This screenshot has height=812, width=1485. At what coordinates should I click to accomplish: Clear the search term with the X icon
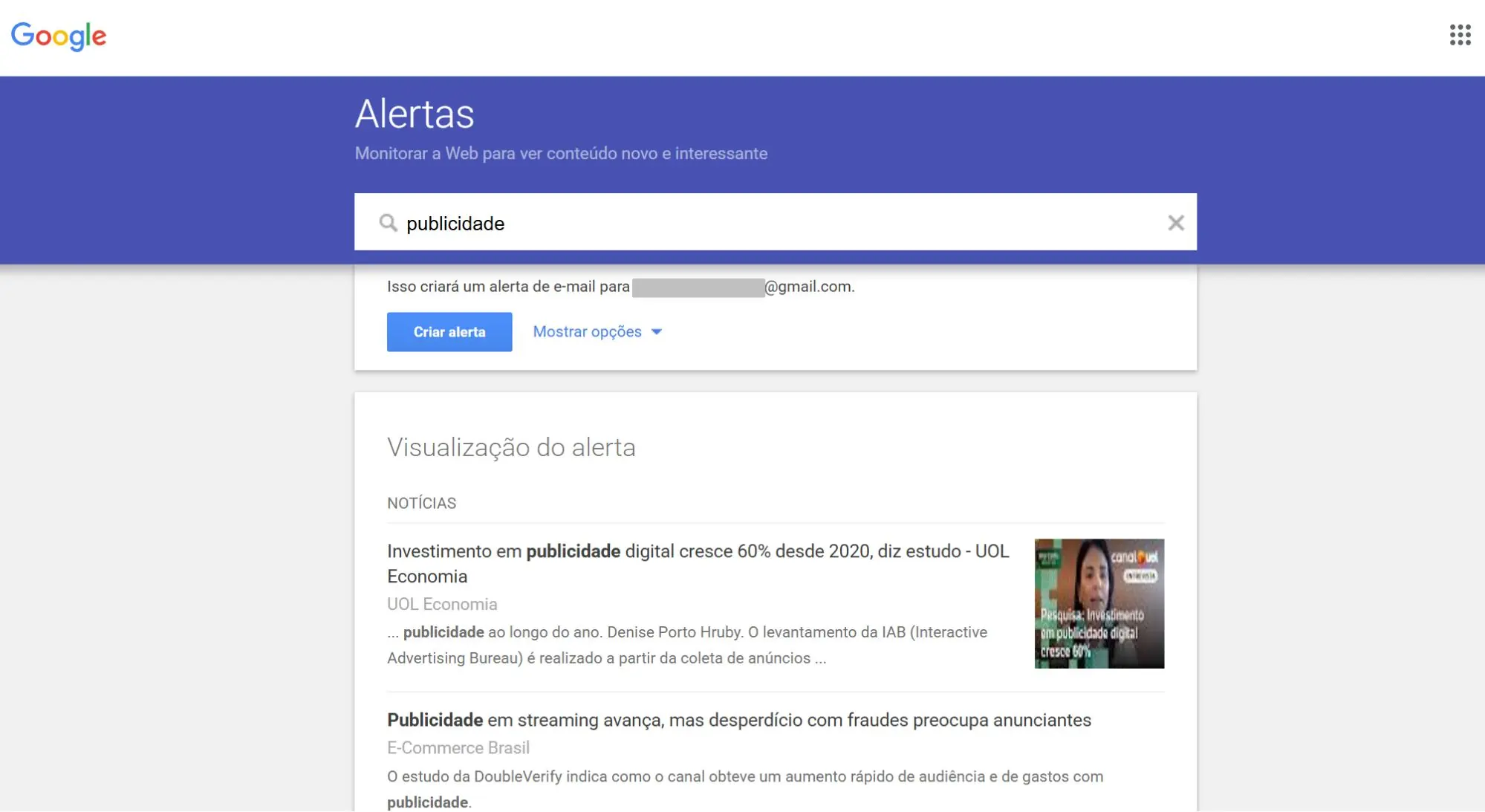pos(1176,223)
